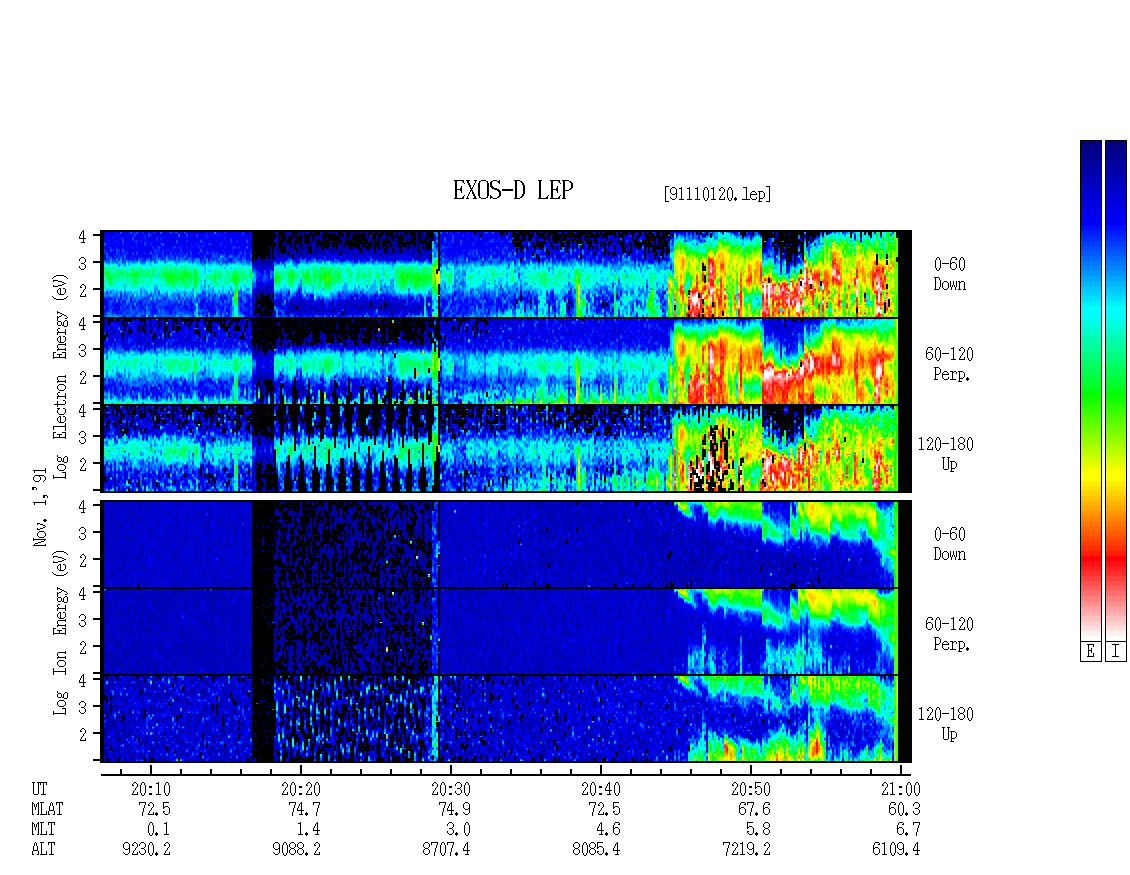Click the ALT value 7219.2

746,850
